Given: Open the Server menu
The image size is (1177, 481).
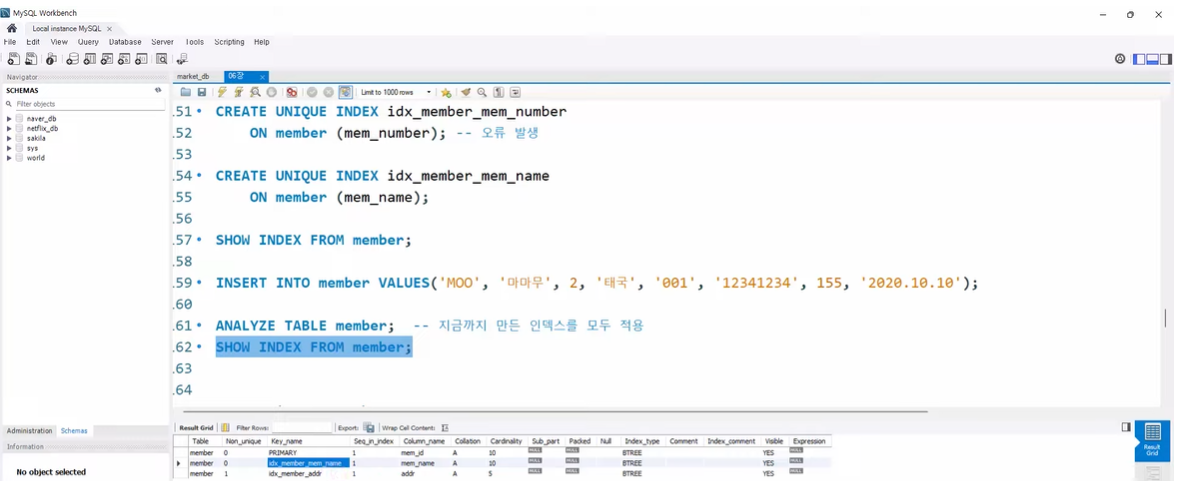Looking at the screenshot, I should [162, 42].
